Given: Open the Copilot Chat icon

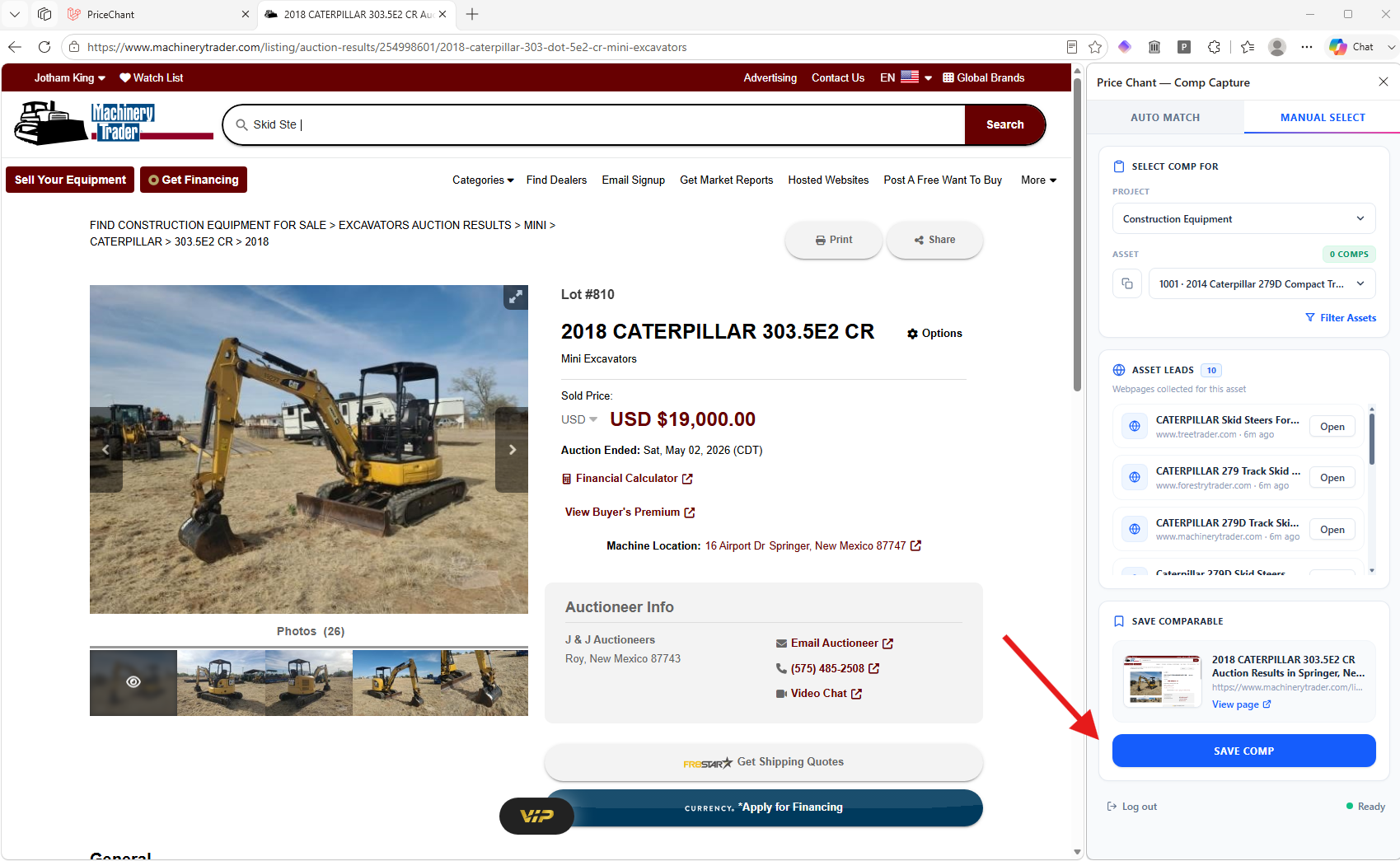Looking at the screenshot, I should point(1351,47).
